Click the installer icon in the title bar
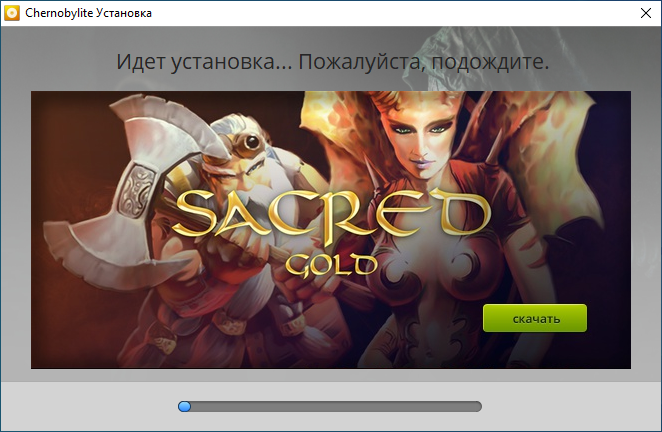This screenshot has height=432, width=662. point(12,13)
